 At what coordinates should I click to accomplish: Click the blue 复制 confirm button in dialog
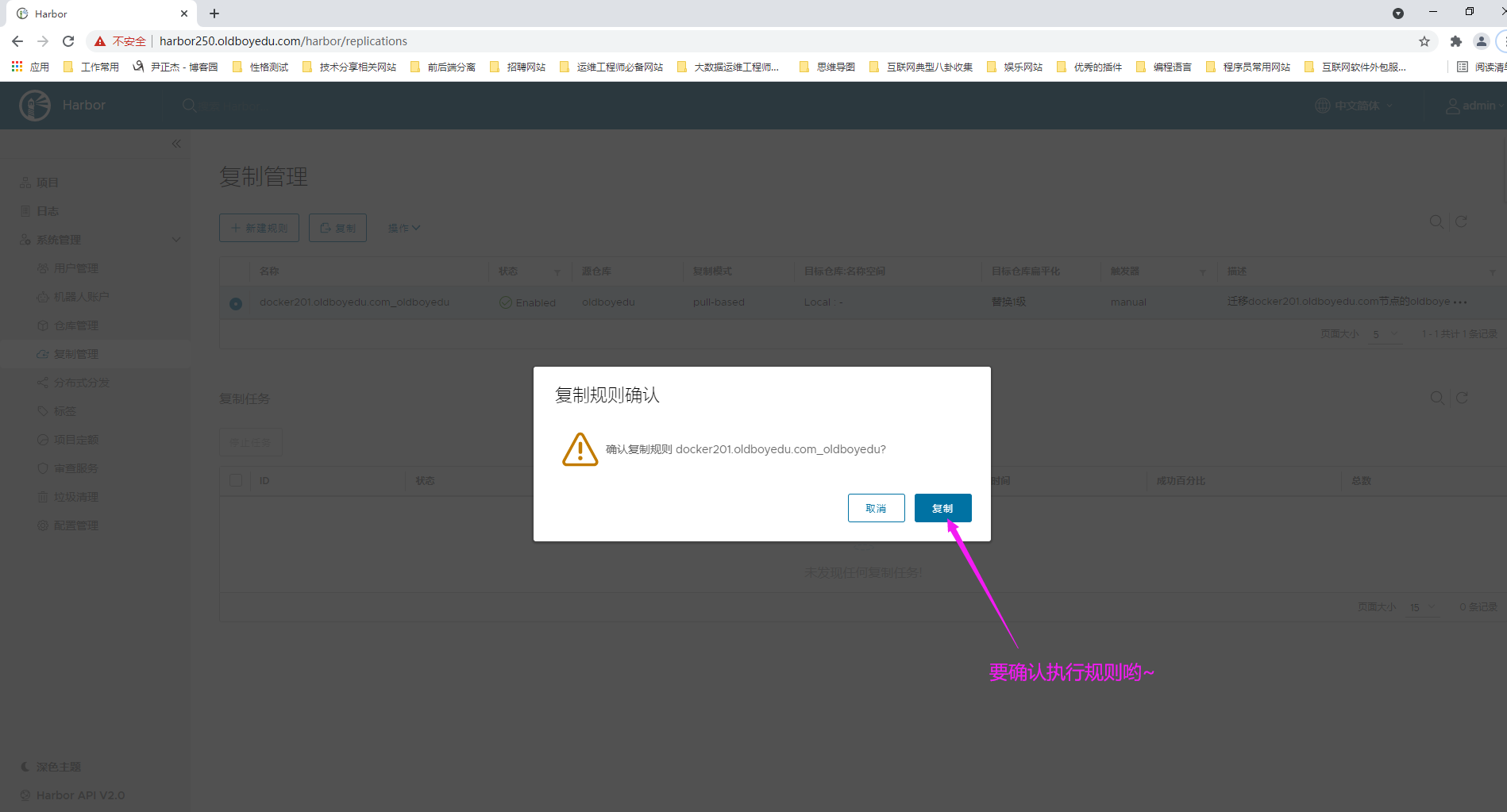(942, 508)
